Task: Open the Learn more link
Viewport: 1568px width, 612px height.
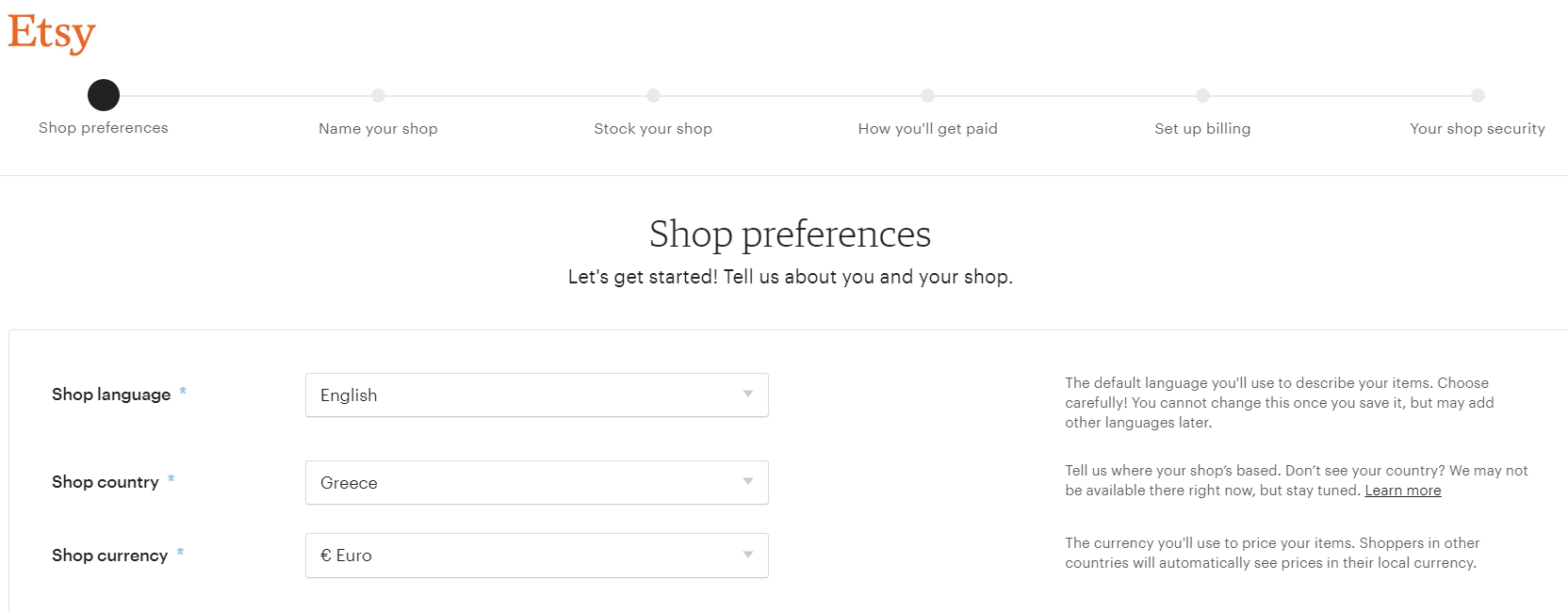Action: pyautogui.click(x=1403, y=490)
